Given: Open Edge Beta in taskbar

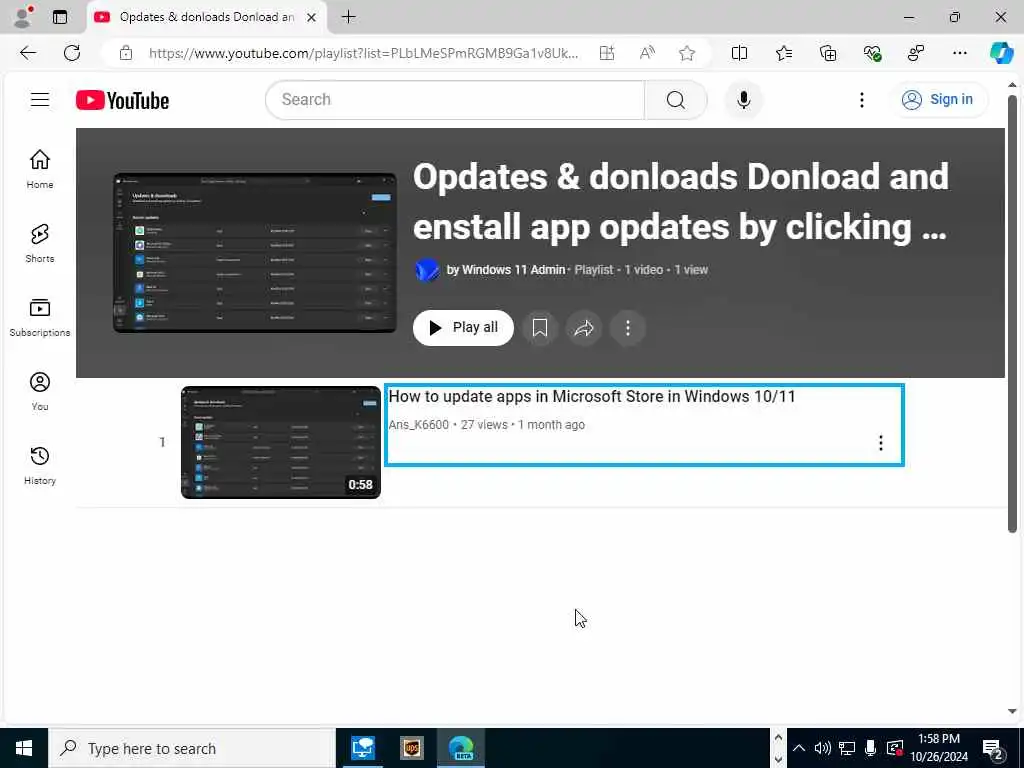Looking at the screenshot, I should tap(461, 748).
